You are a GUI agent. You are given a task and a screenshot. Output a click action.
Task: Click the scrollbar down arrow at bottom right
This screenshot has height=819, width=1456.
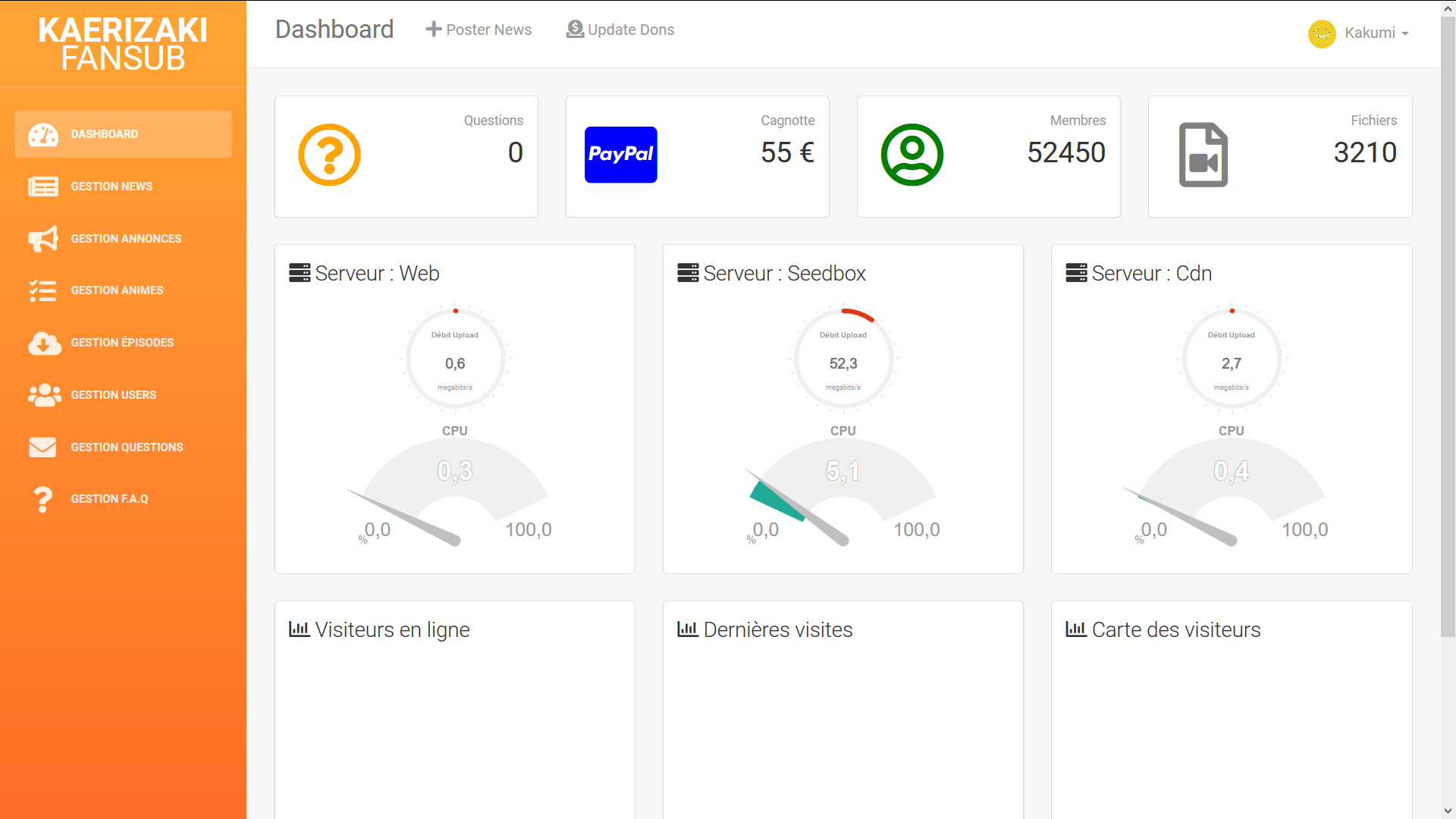(x=1448, y=811)
